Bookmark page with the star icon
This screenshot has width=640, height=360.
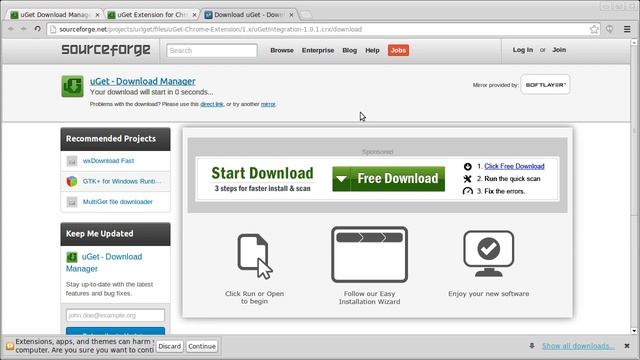point(594,29)
